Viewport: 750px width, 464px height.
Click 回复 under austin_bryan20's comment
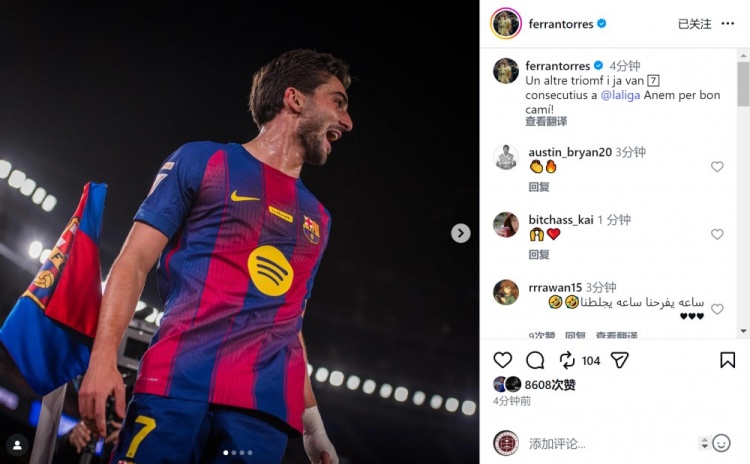pyautogui.click(x=539, y=187)
